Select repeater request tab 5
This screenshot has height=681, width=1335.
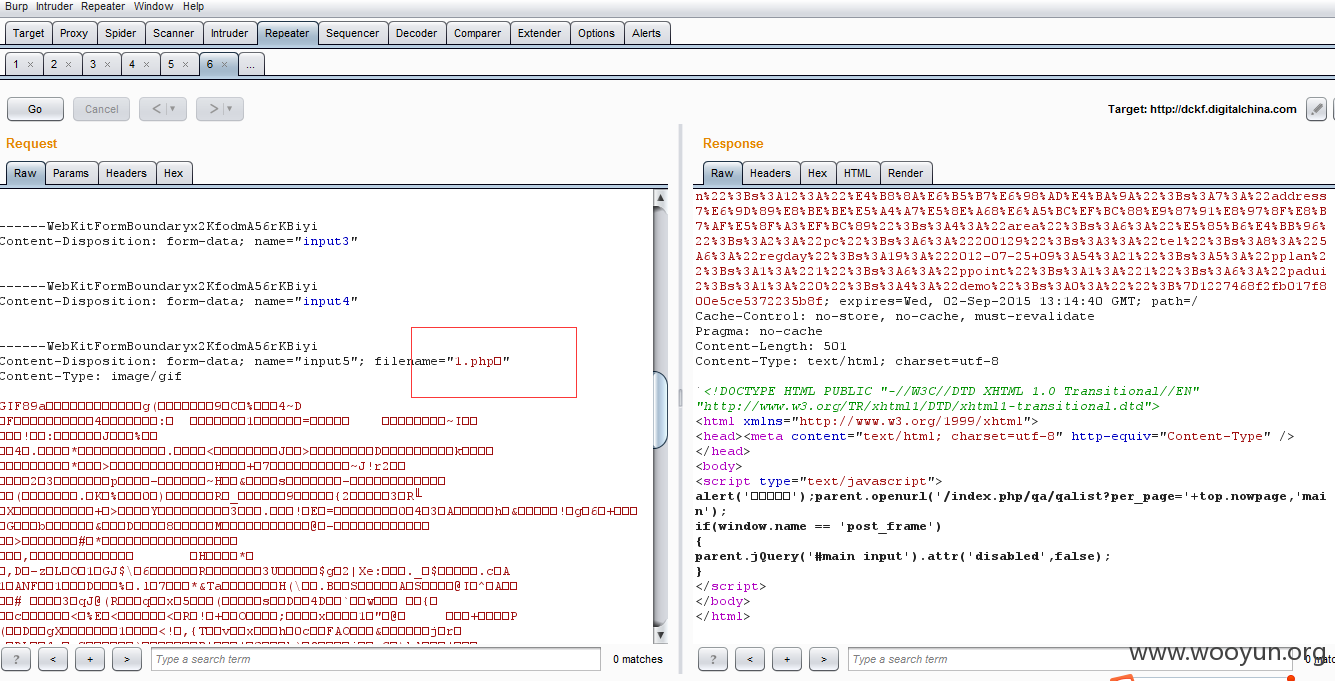point(171,64)
